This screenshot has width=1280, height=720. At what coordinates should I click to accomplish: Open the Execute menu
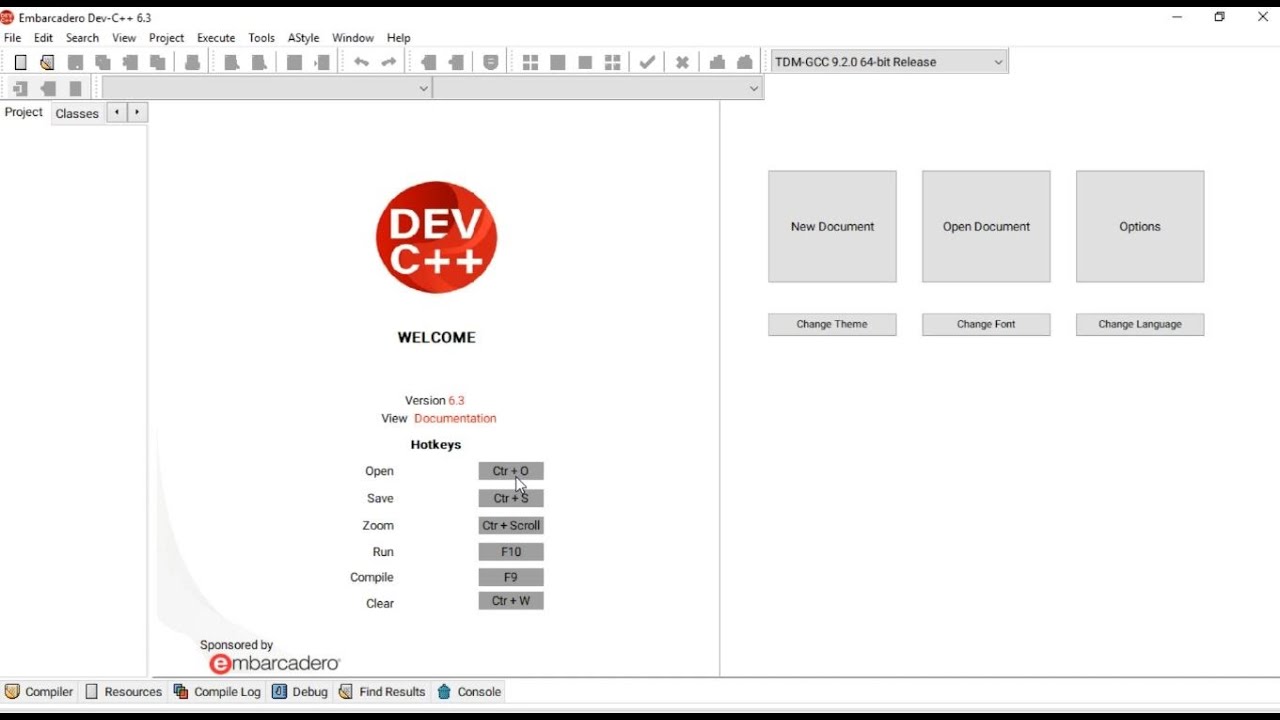click(x=216, y=38)
